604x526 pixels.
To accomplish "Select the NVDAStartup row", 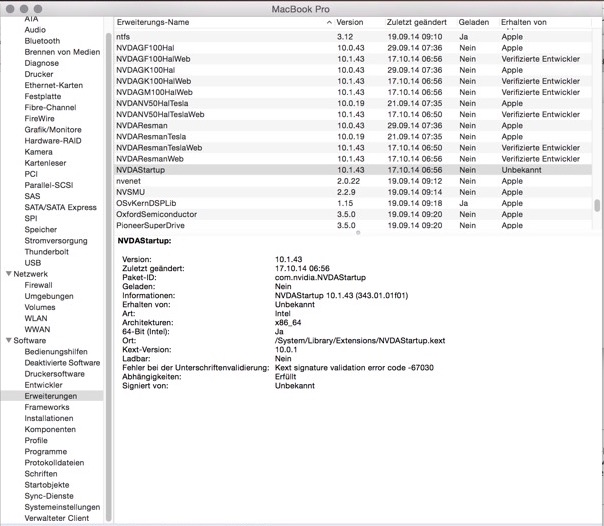I will click(x=353, y=170).
